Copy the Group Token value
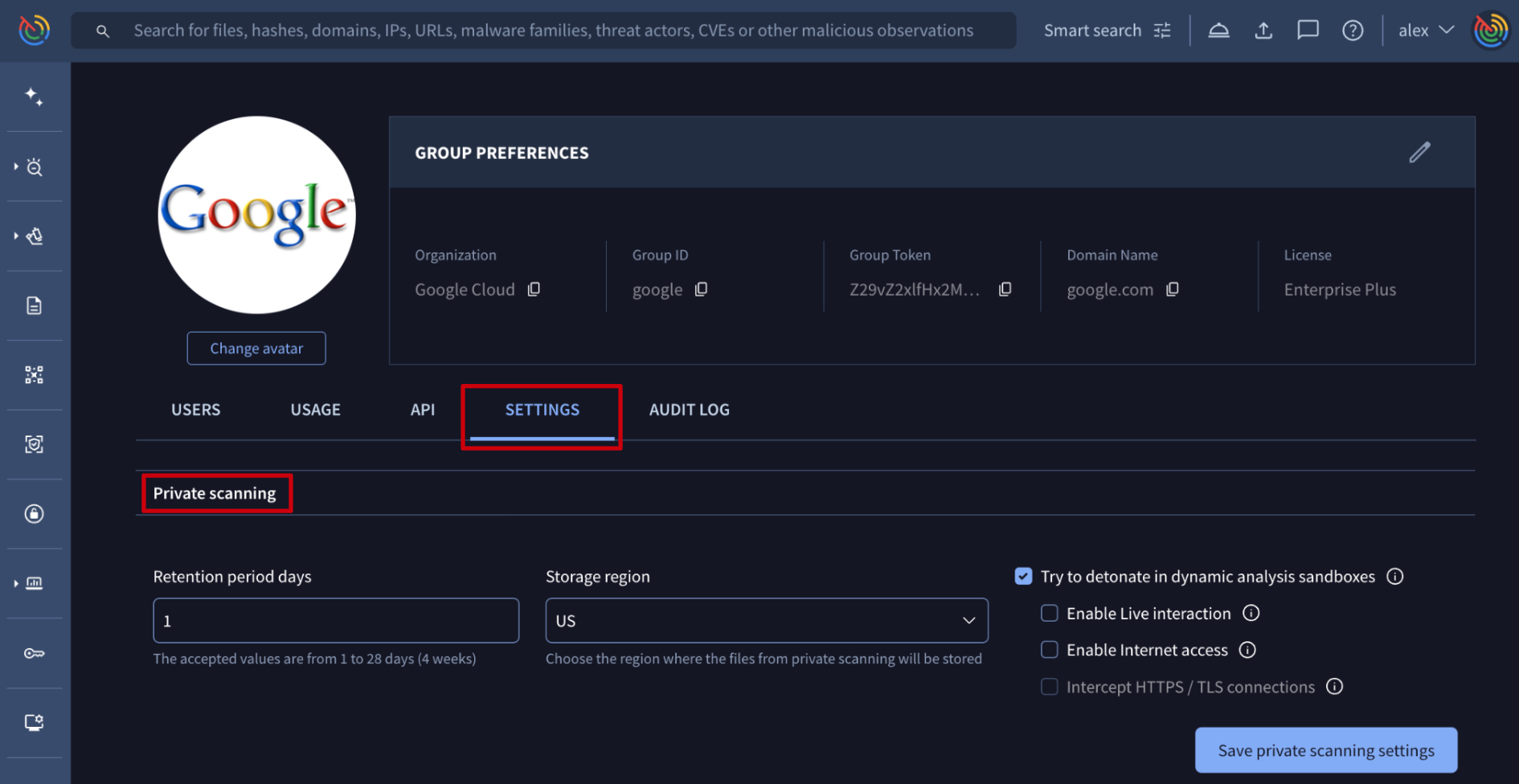This screenshot has width=1519, height=784. pos(1005,289)
